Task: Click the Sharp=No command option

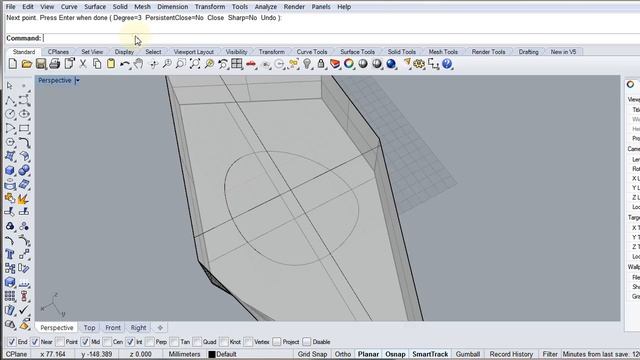Action: coord(242,18)
